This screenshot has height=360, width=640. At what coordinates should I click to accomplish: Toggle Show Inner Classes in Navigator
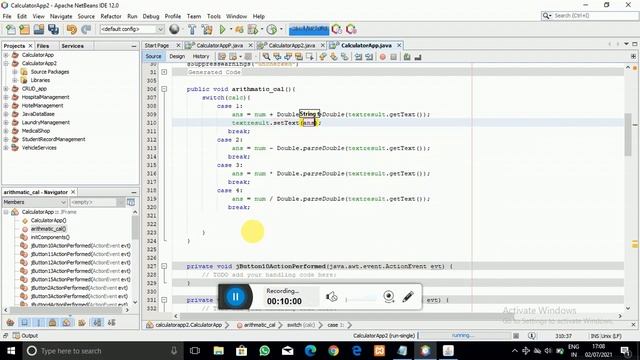pos(67,322)
